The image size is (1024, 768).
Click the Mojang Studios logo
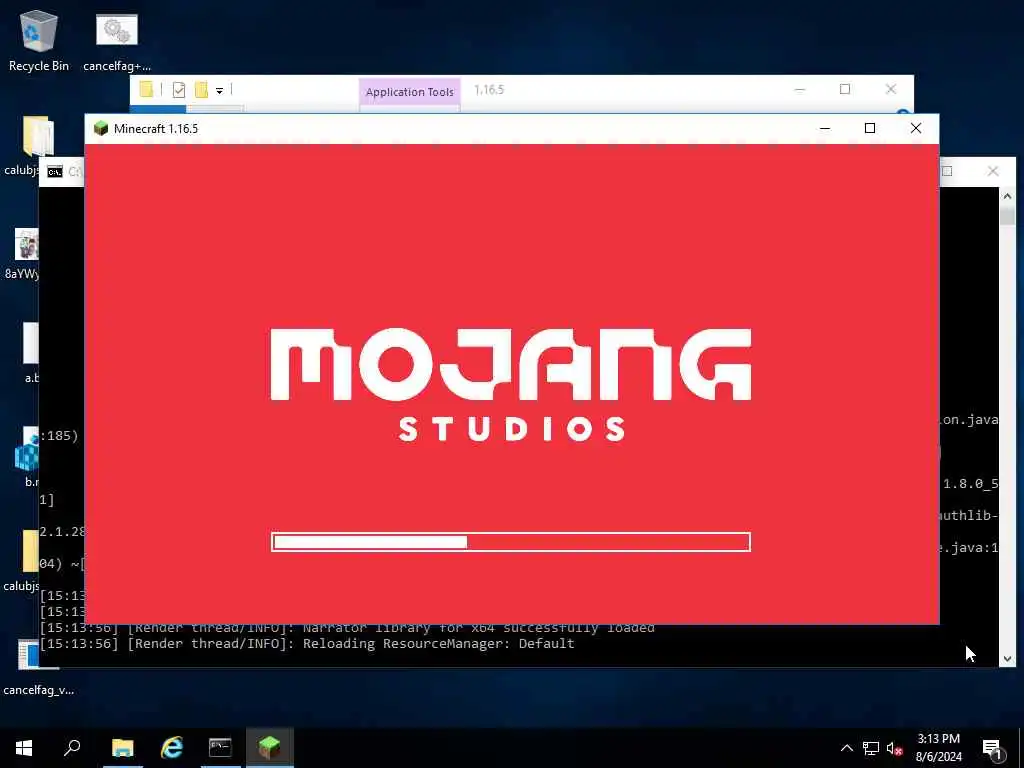511,385
